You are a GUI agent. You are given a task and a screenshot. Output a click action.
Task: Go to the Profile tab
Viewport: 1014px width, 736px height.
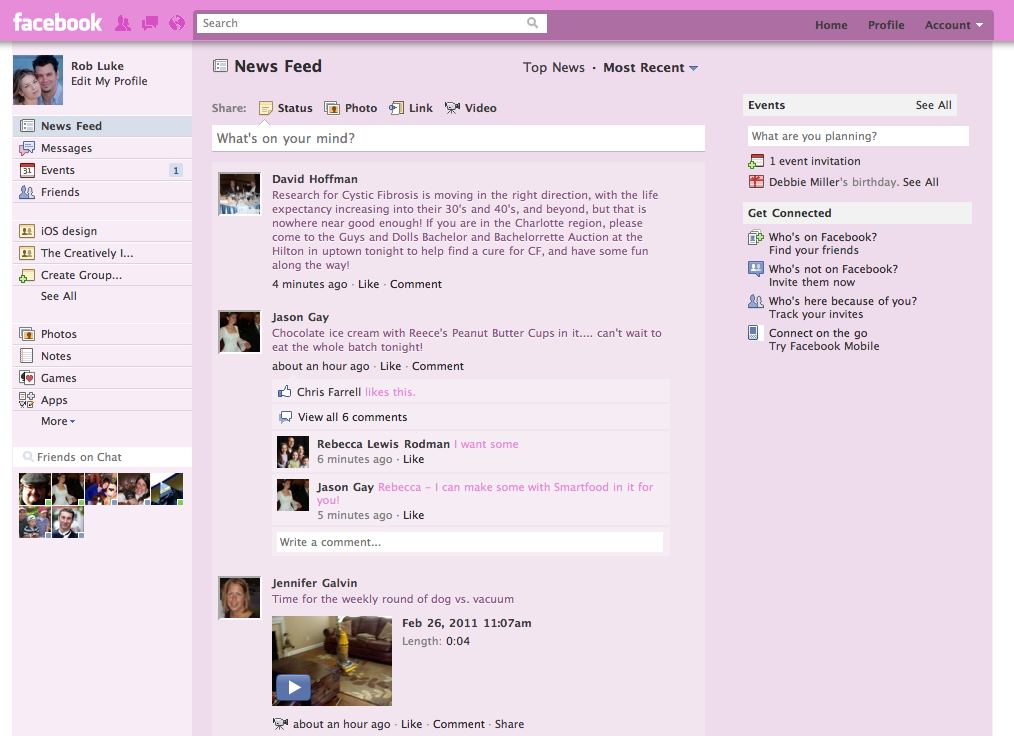pyautogui.click(x=886, y=24)
